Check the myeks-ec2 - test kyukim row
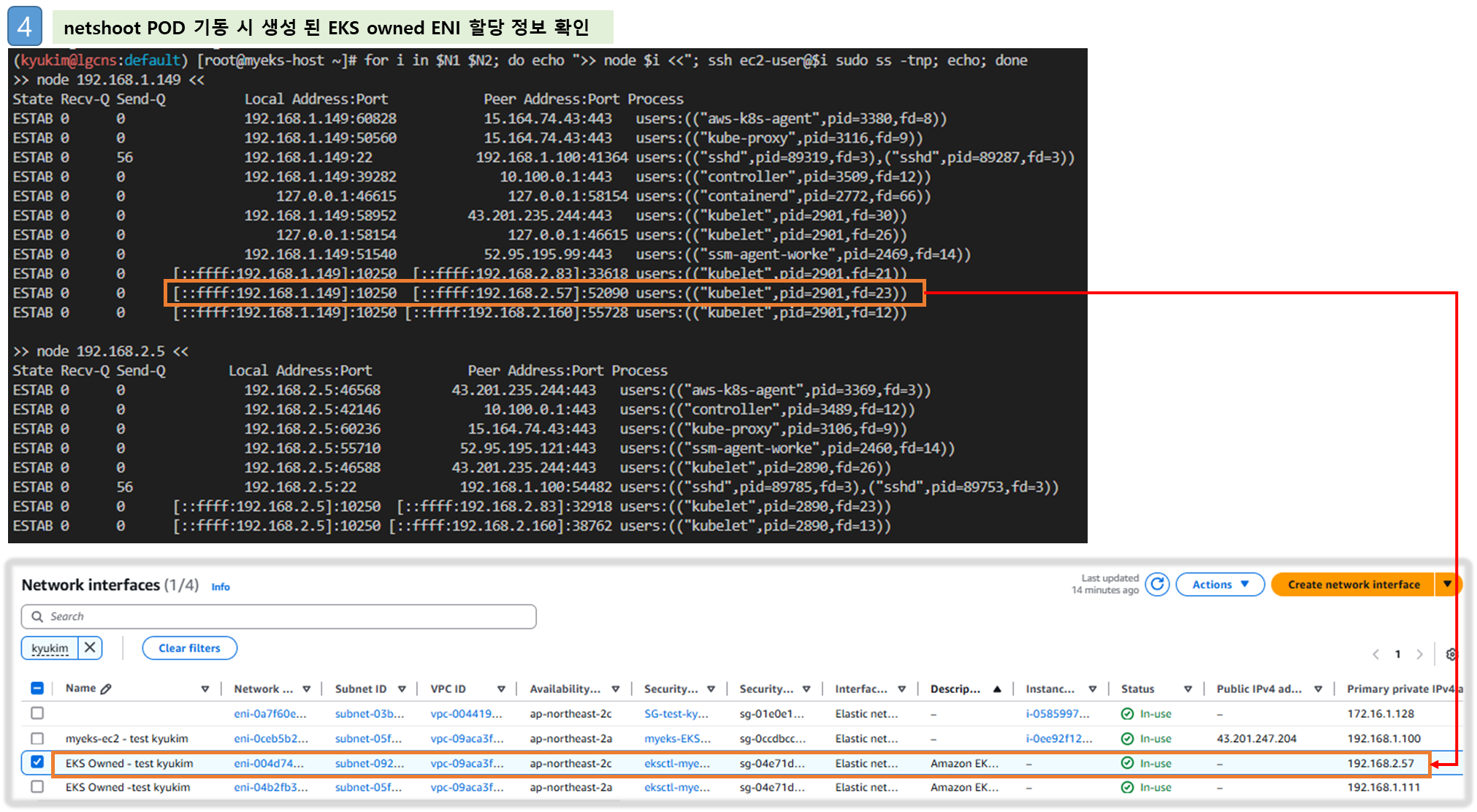 (x=37, y=738)
